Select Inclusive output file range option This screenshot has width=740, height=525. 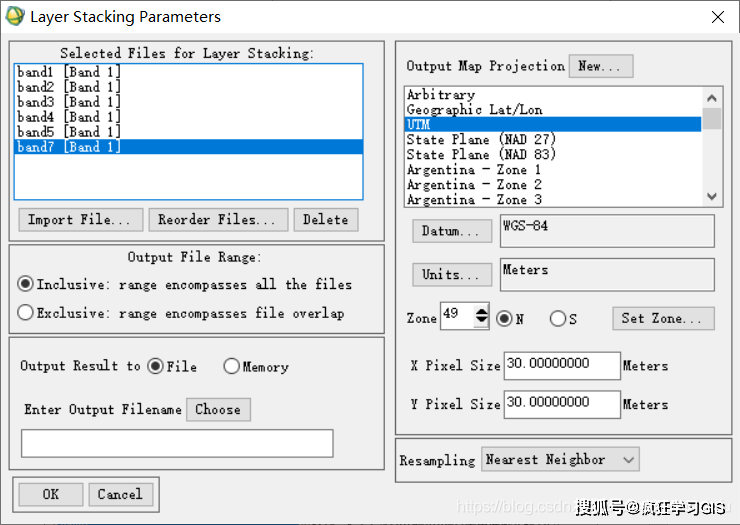[x=26, y=284]
